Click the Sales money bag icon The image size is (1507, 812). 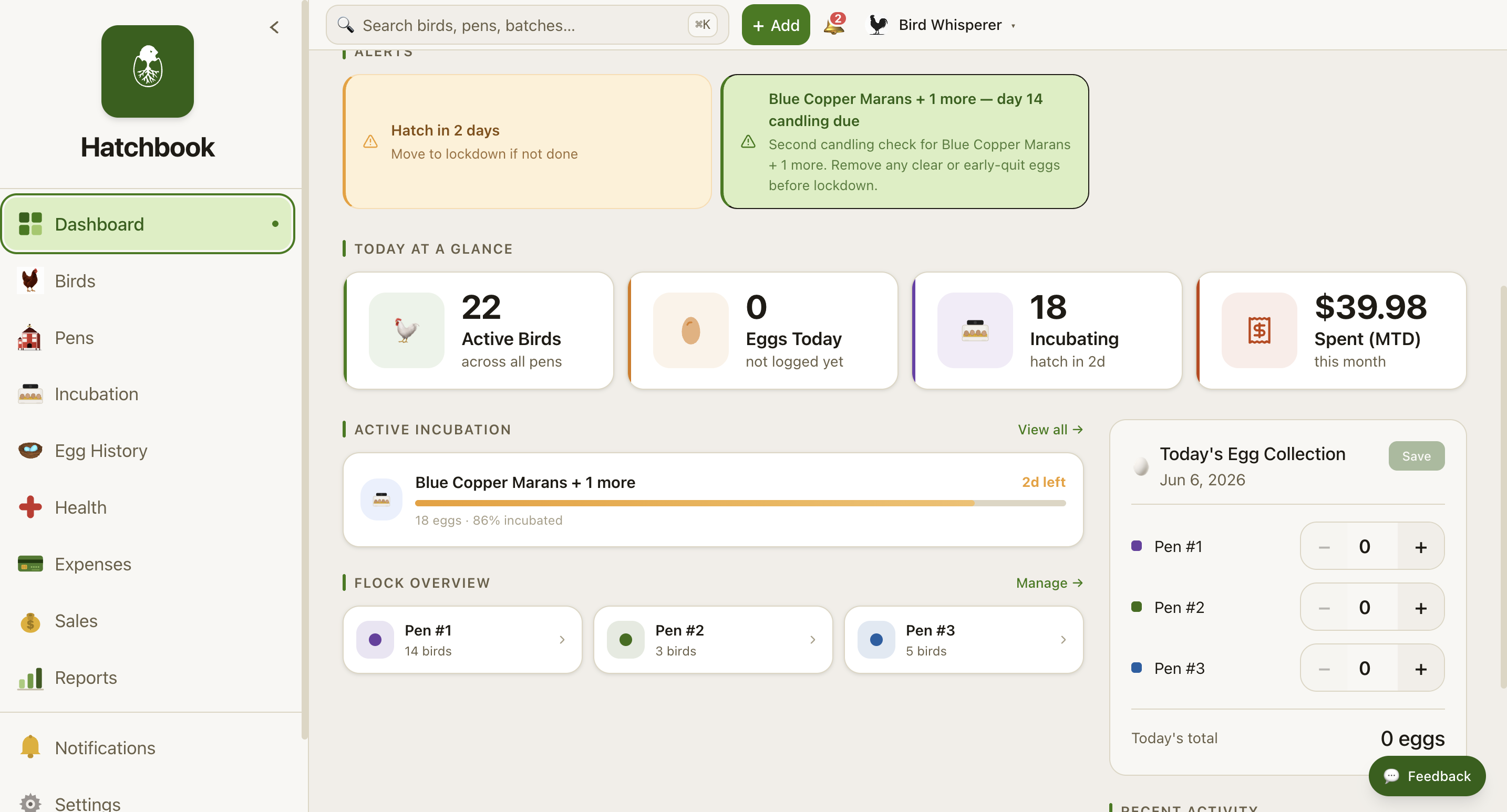[x=30, y=621]
